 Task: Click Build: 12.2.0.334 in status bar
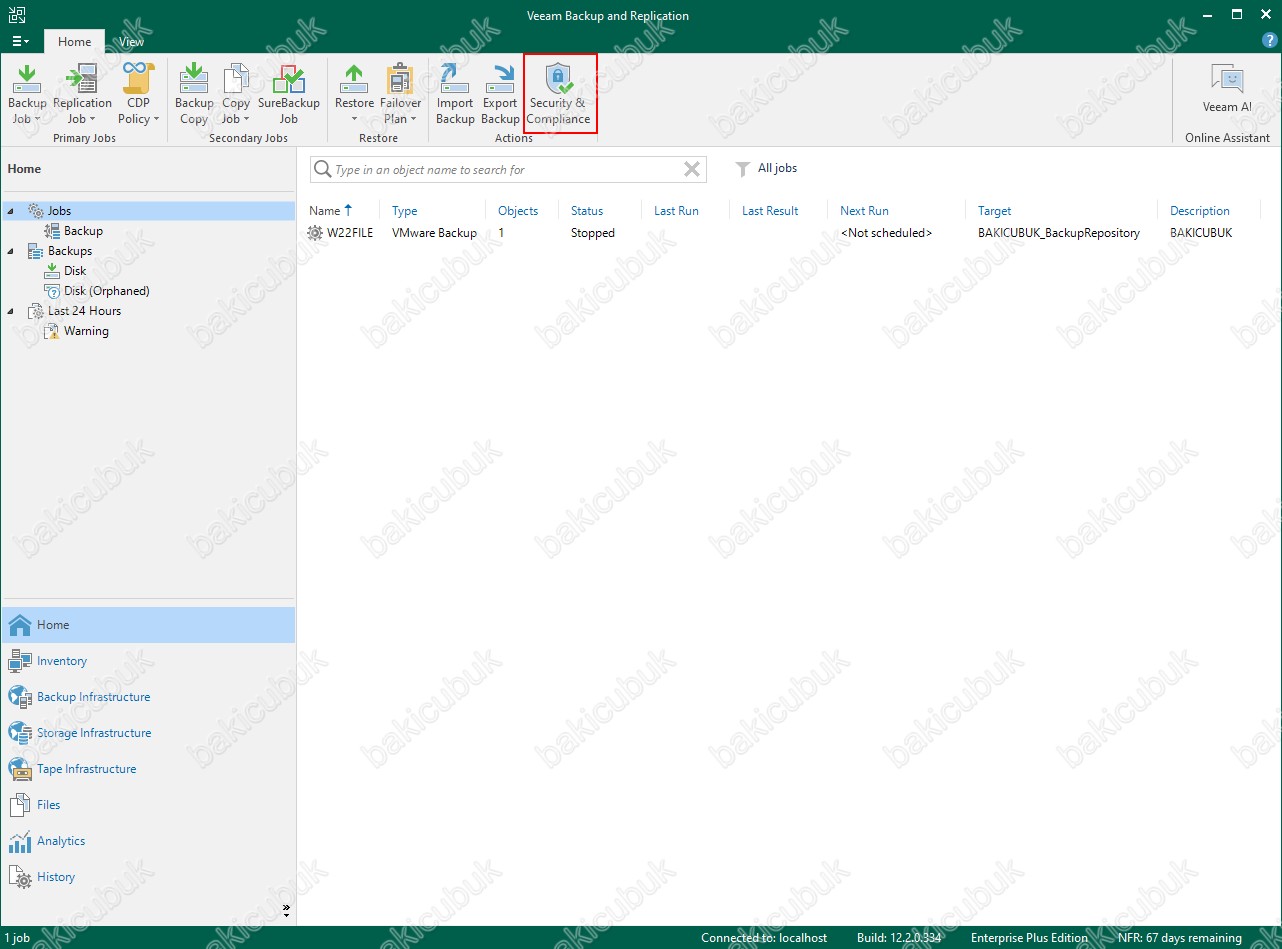tap(899, 938)
